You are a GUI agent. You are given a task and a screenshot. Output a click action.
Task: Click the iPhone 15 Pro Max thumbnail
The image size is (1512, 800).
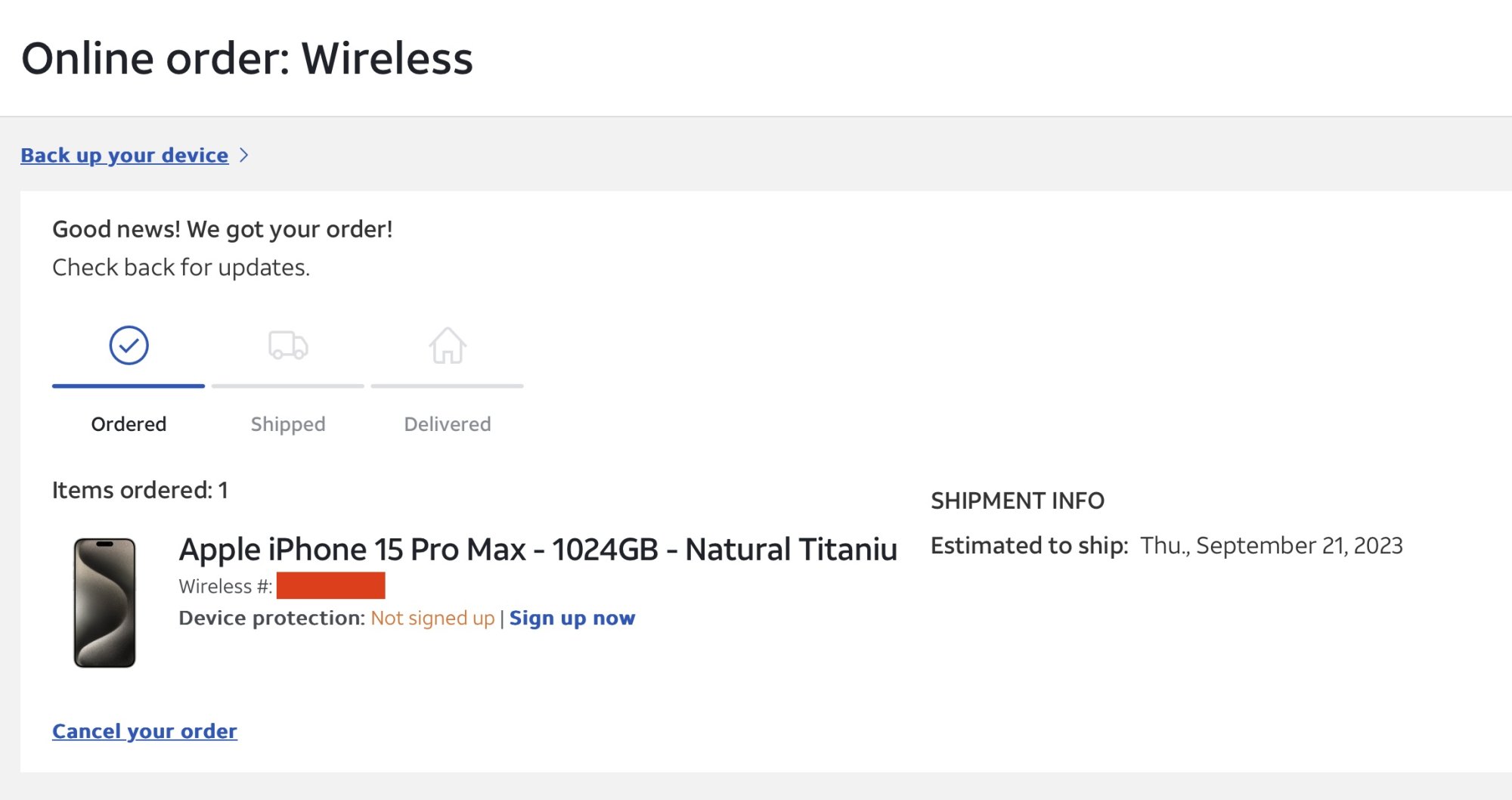coord(104,603)
